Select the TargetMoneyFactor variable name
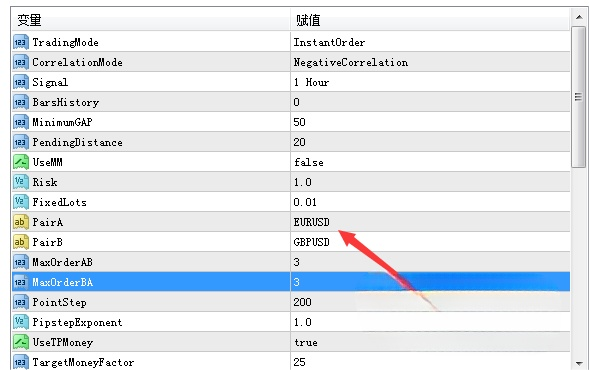This screenshot has width=589, height=370. [83, 362]
